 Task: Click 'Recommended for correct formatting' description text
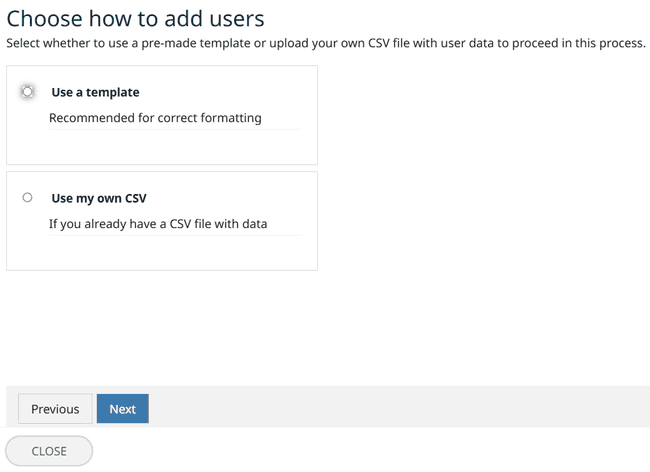[155, 118]
